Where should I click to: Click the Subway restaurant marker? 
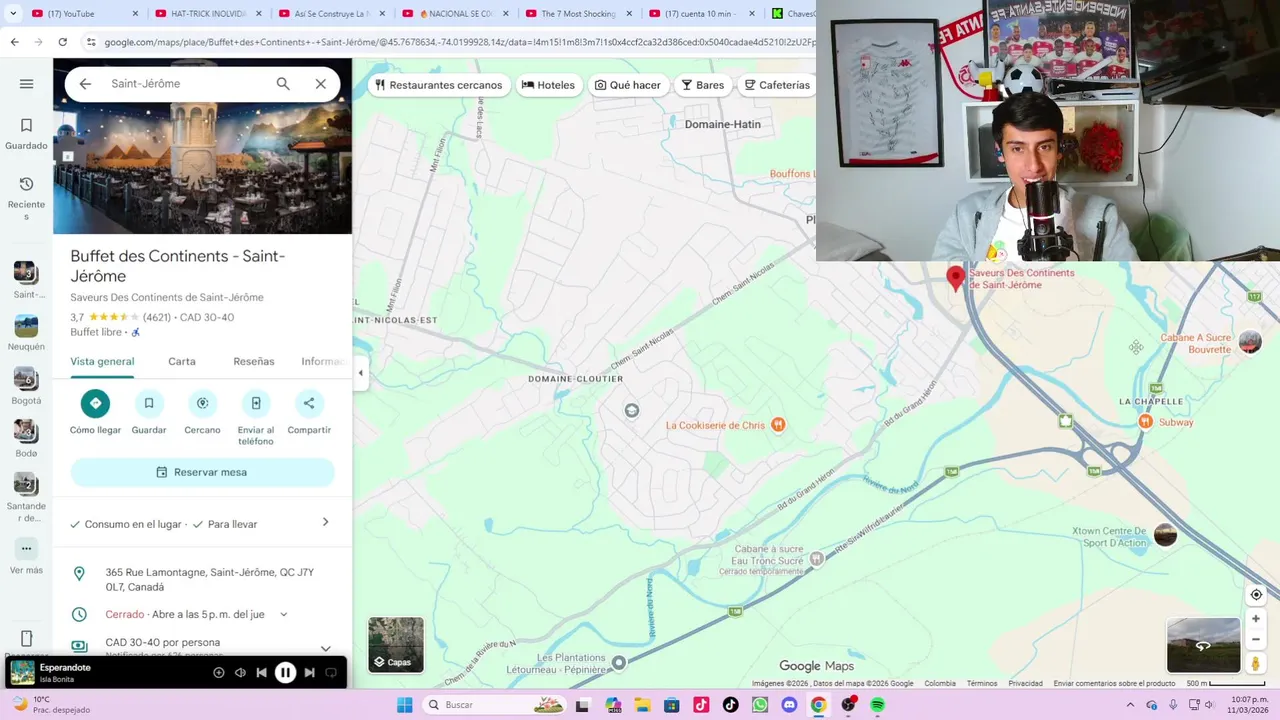click(x=1145, y=422)
